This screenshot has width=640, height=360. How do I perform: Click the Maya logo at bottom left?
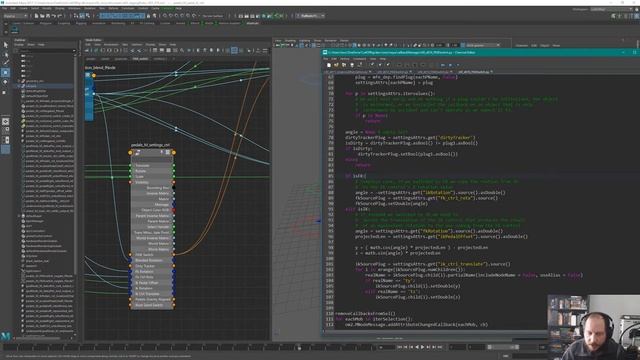point(5,336)
